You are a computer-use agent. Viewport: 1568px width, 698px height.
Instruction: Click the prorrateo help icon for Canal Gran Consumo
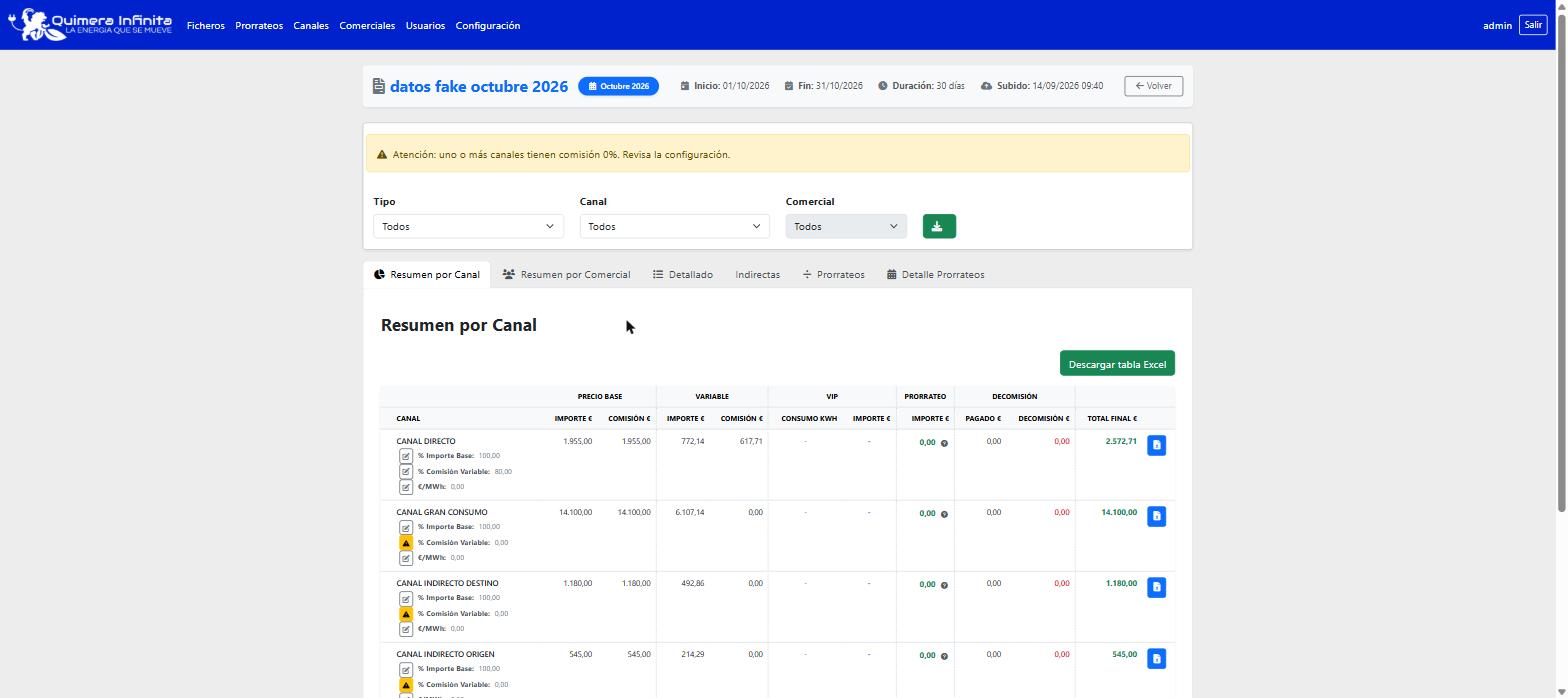[x=944, y=514]
